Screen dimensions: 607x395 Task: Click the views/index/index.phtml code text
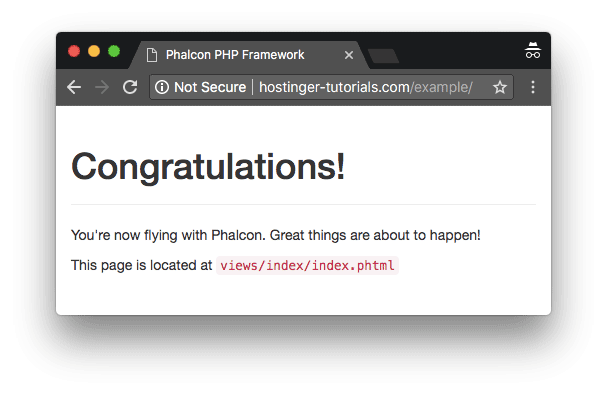click(307, 266)
